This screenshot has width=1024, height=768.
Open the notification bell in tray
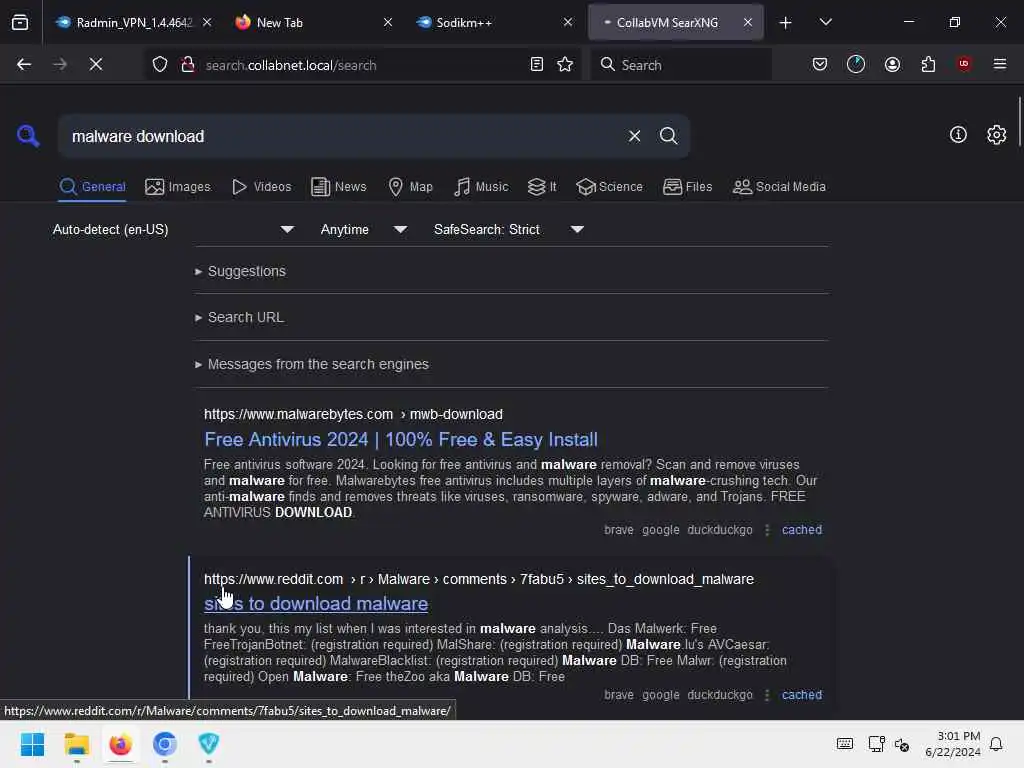pyautogui.click(x=997, y=744)
